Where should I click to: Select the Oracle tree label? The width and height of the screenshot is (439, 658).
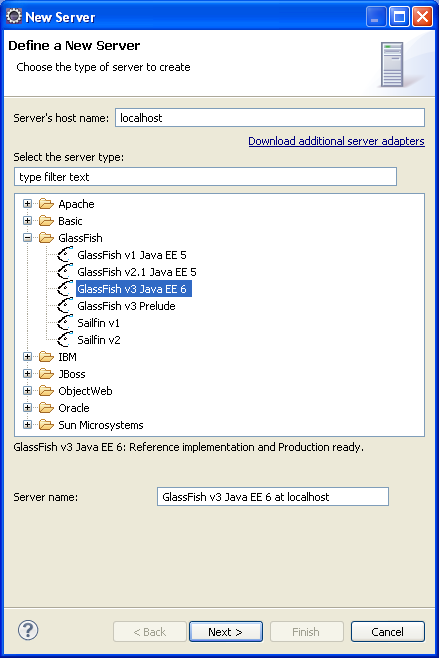[x=74, y=408]
